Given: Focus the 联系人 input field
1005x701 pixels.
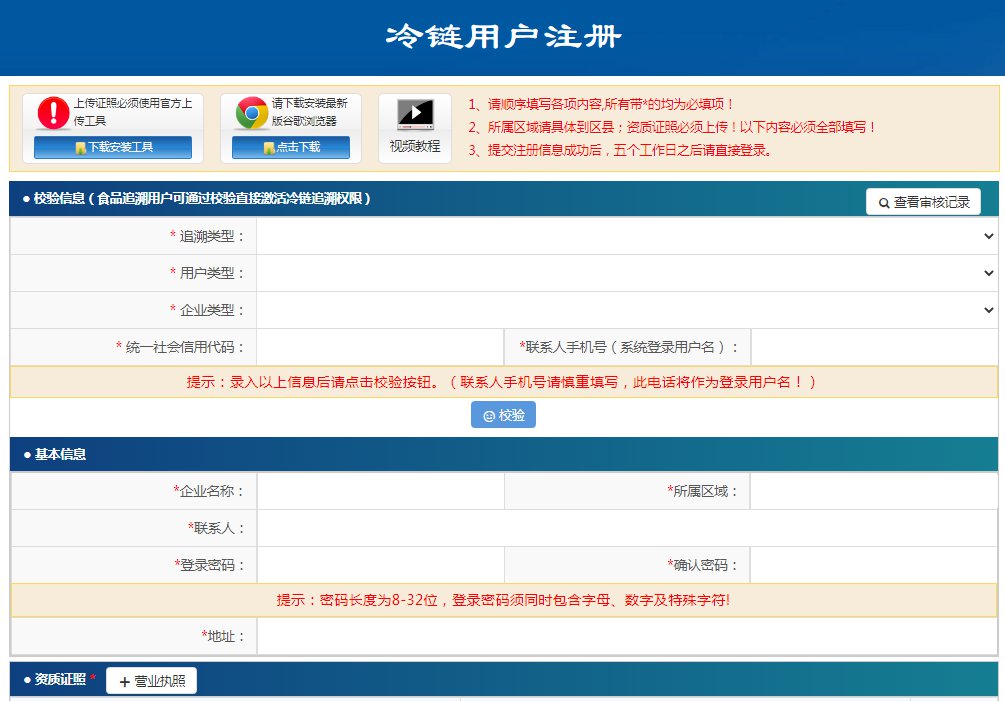Looking at the screenshot, I should click(627, 528).
